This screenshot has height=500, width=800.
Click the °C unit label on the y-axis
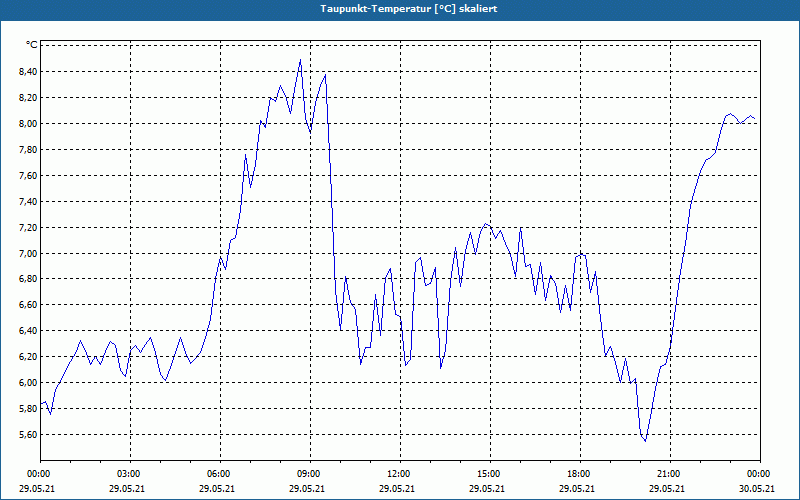(31, 45)
